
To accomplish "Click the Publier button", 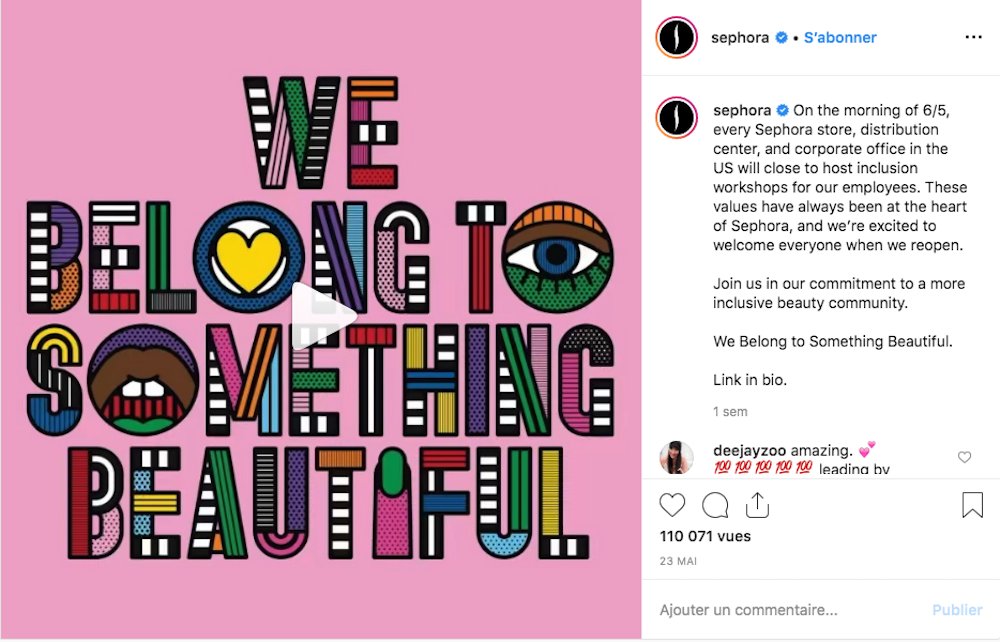I will [957, 609].
